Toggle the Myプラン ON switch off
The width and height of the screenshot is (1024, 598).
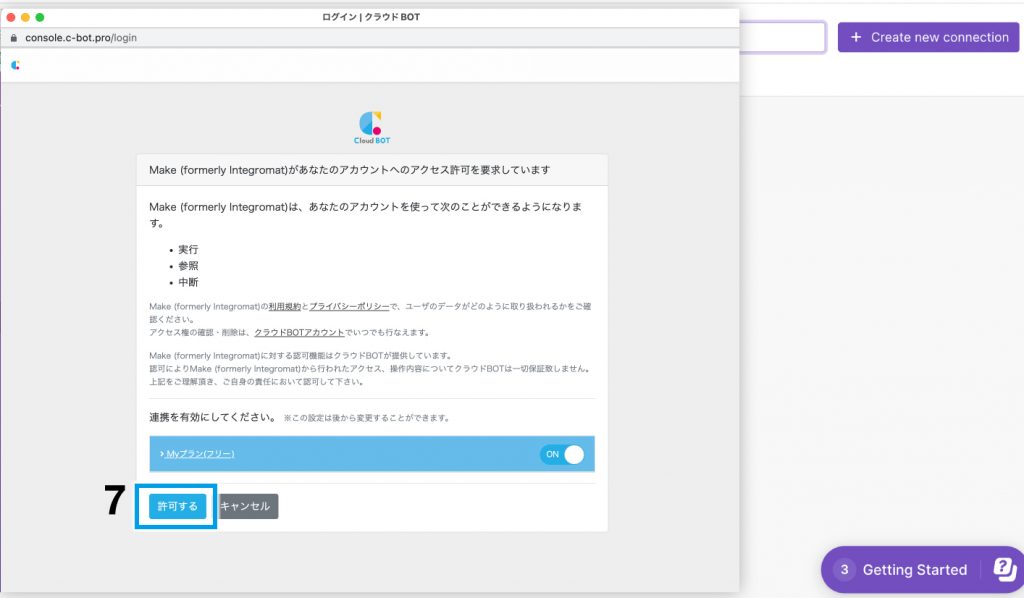point(562,454)
